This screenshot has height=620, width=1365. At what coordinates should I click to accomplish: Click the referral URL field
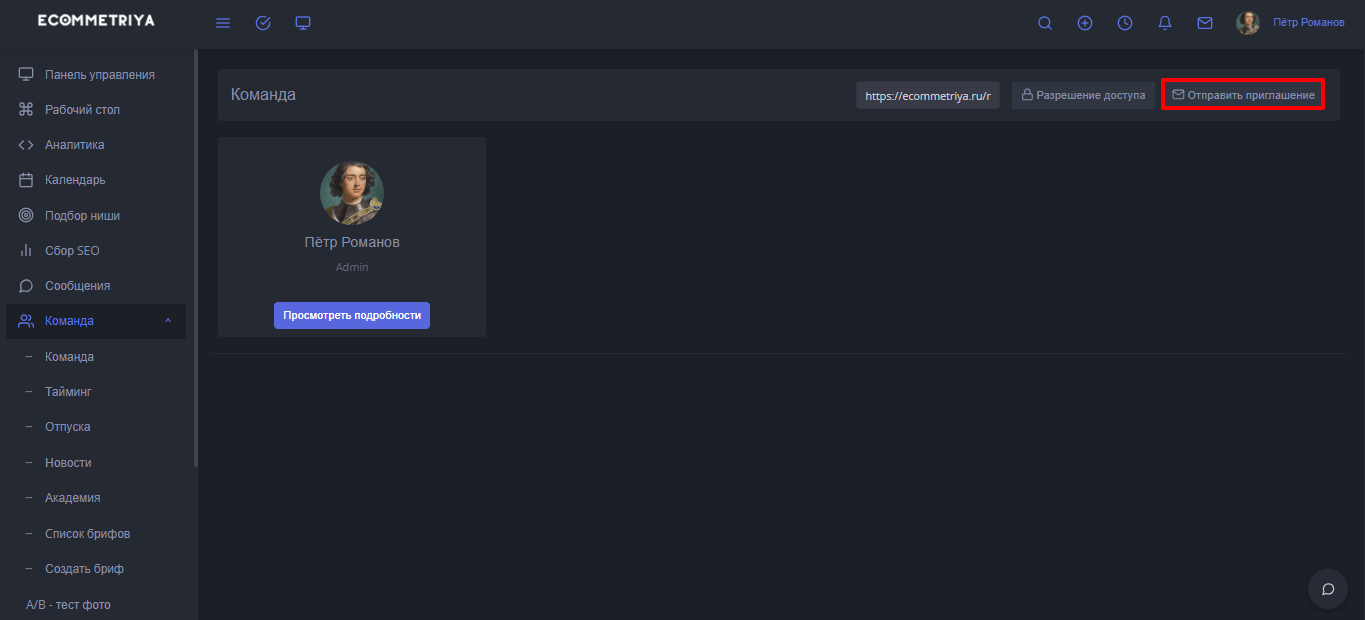click(927, 96)
